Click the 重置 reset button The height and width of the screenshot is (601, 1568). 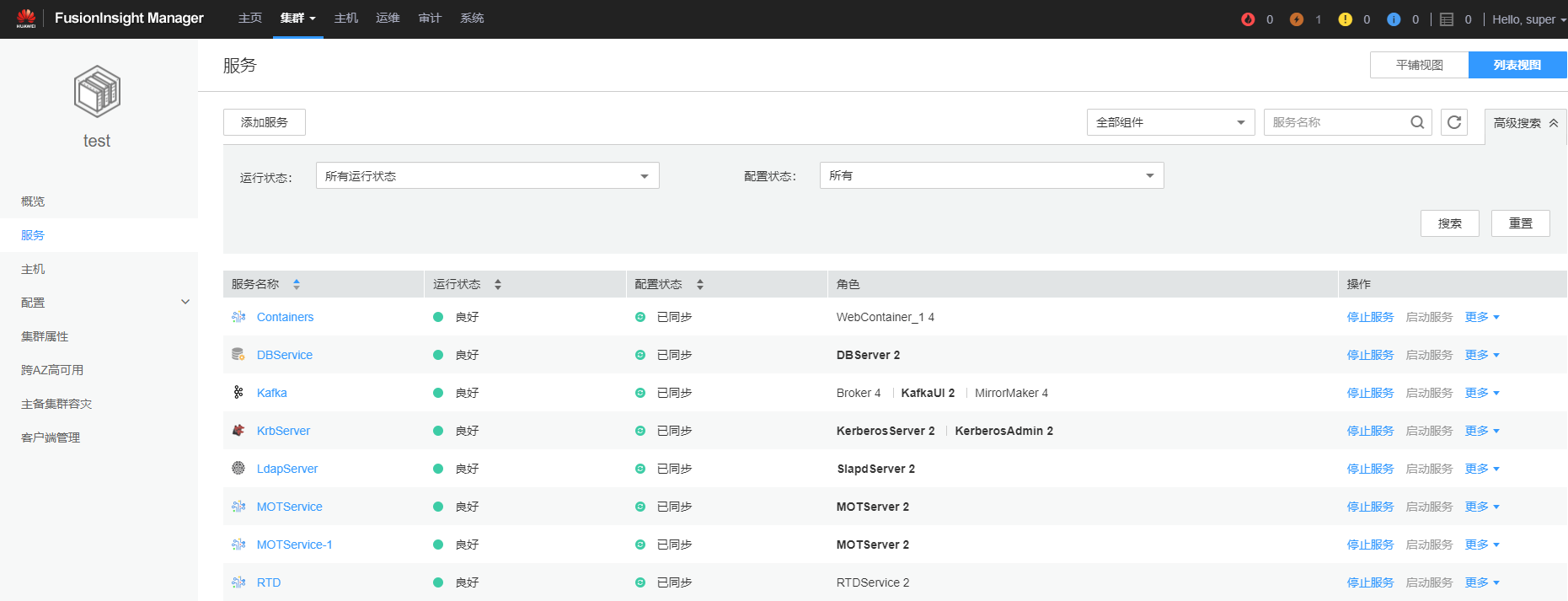coord(1521,223)
